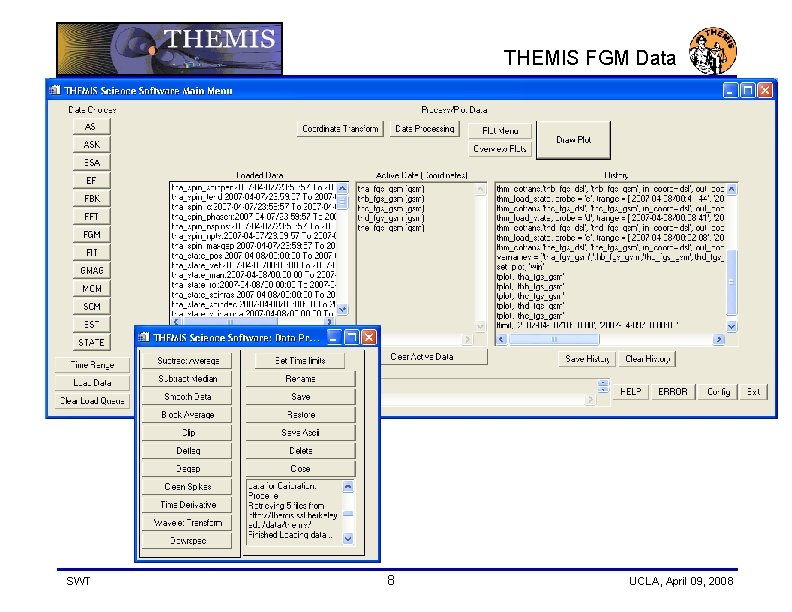Image resolution: width=792 pixels, height=612 pixels.
Task: Click the Degap button
Action: tap(187, 469)
